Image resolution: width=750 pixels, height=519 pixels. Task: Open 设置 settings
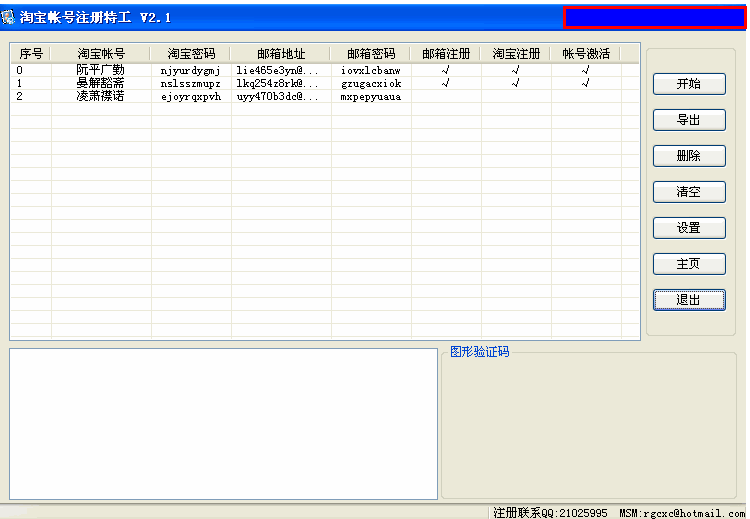[x=689, y=228]
